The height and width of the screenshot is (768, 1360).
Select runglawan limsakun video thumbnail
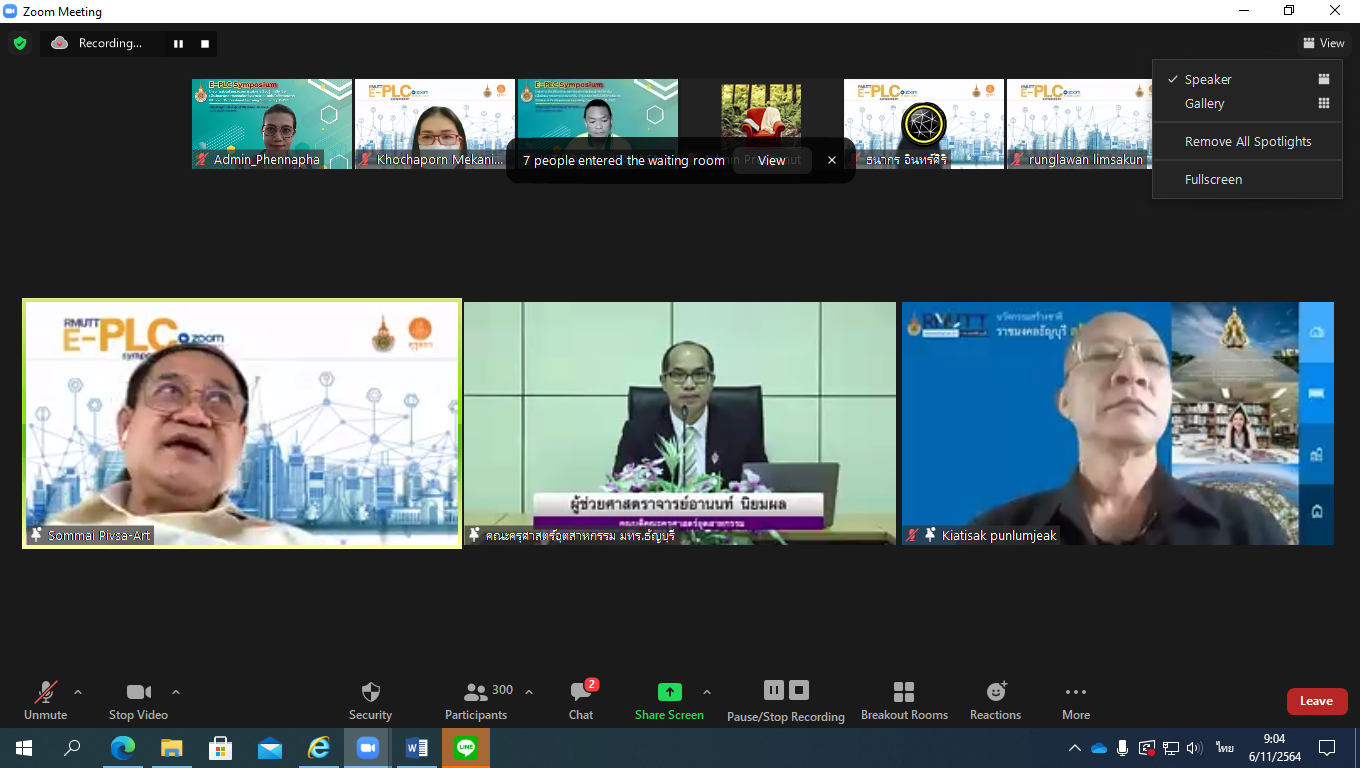[1079, 124]
